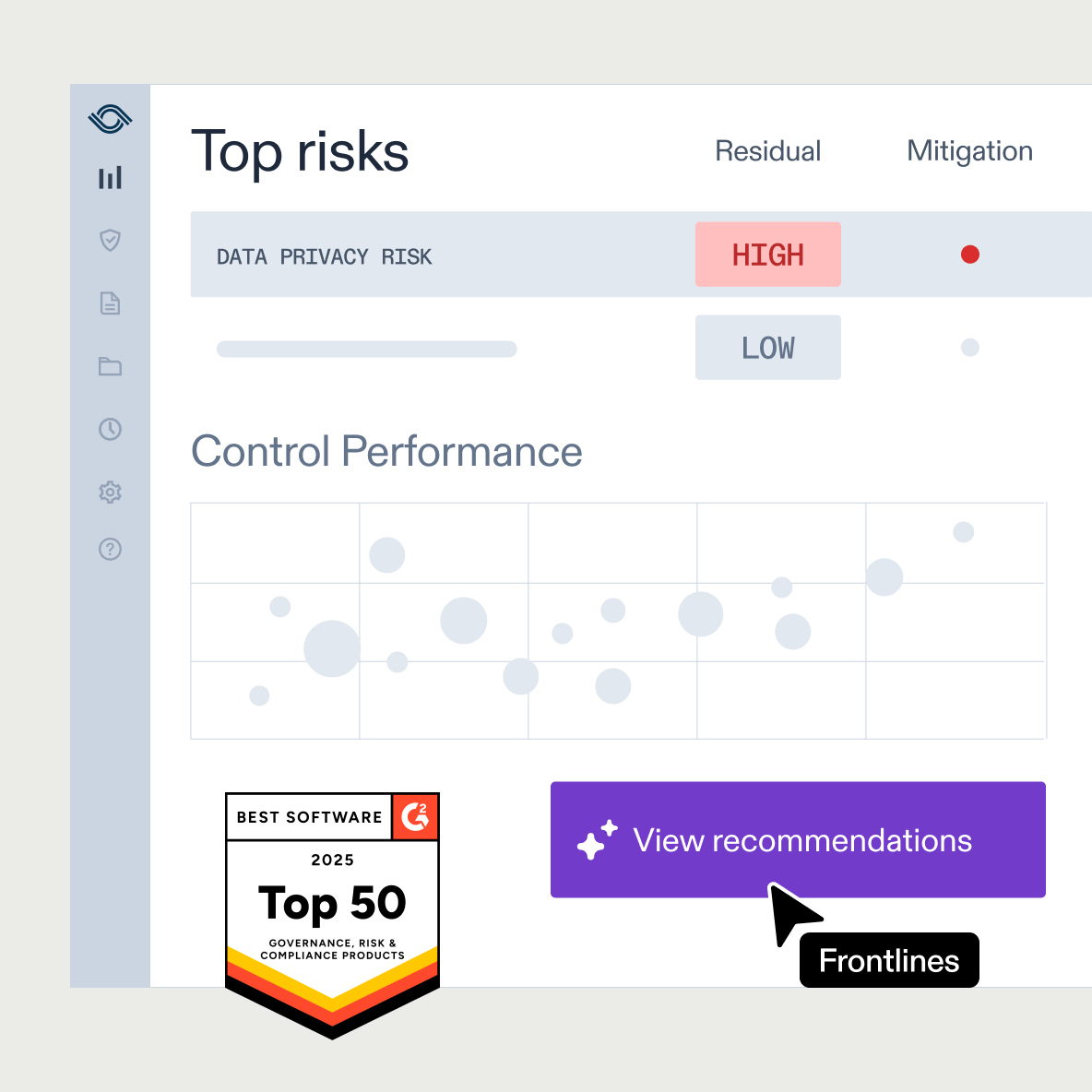
Task: Click the company logo at sidebar top
Action: (110, 118)
